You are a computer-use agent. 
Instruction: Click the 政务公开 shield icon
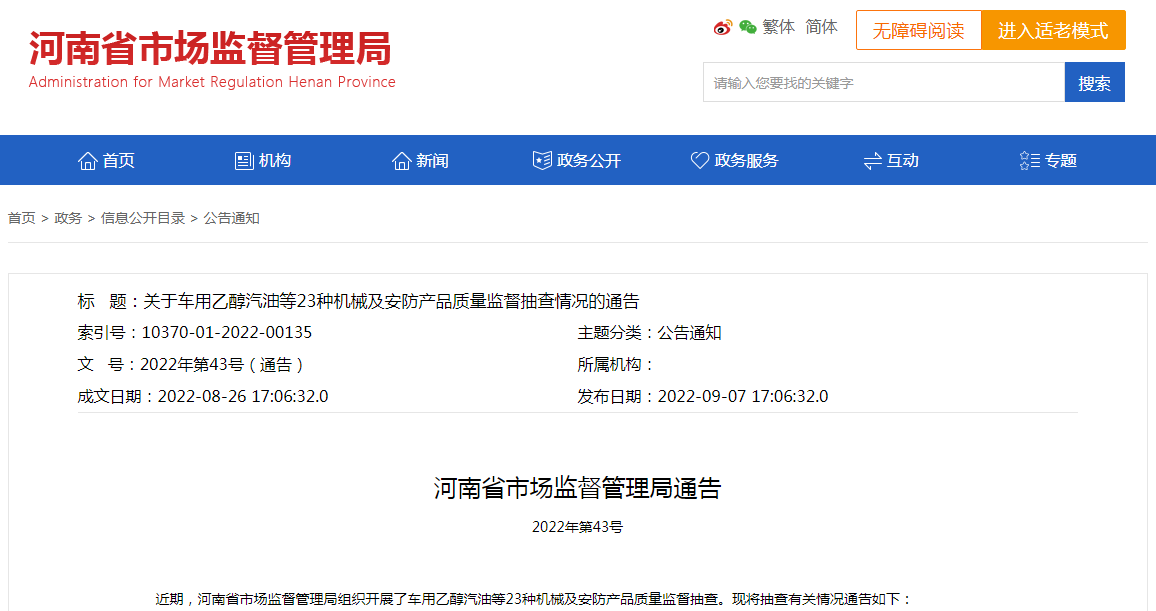click(542, 160)
